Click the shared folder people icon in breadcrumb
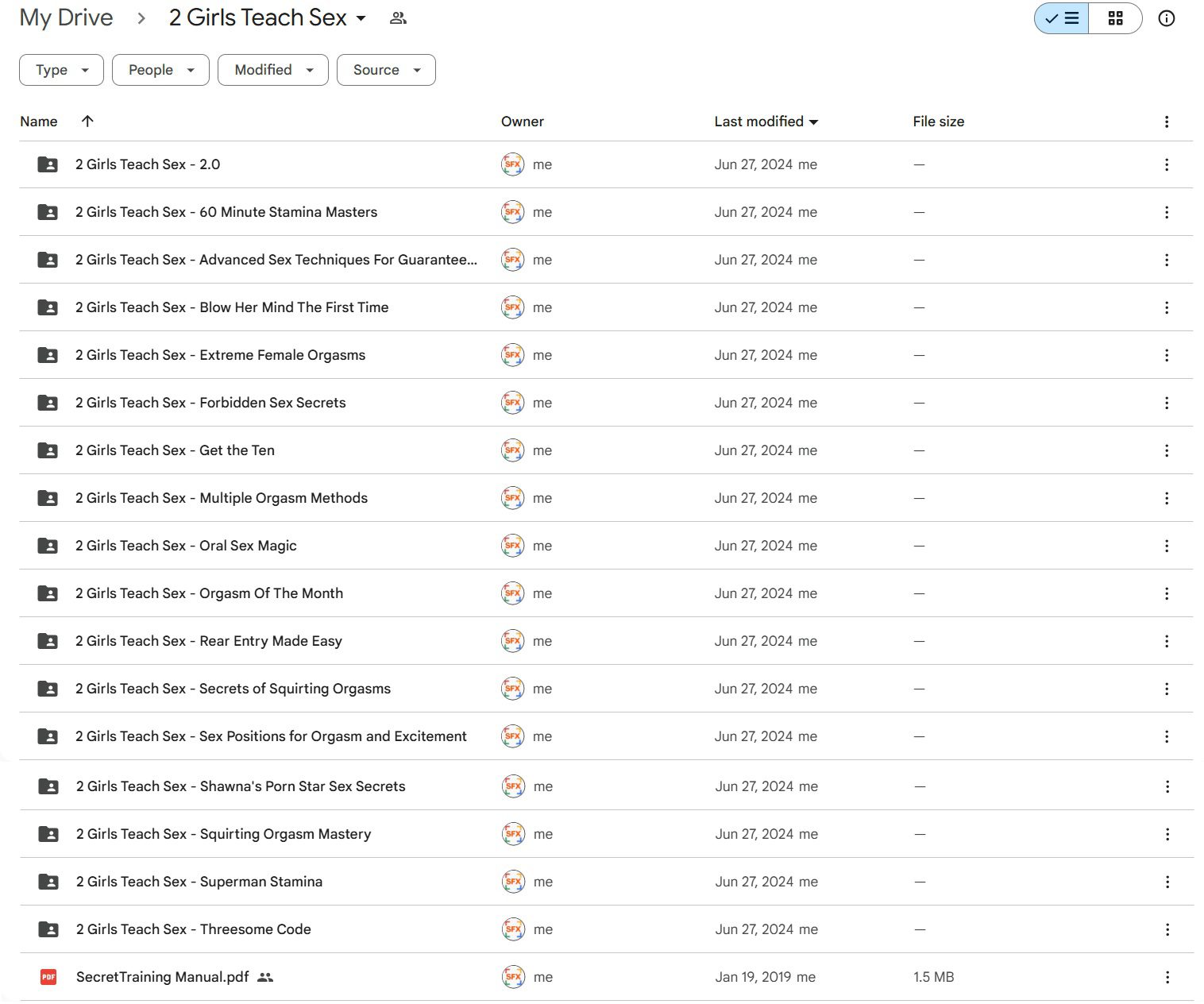 click(x=399, y=18)
